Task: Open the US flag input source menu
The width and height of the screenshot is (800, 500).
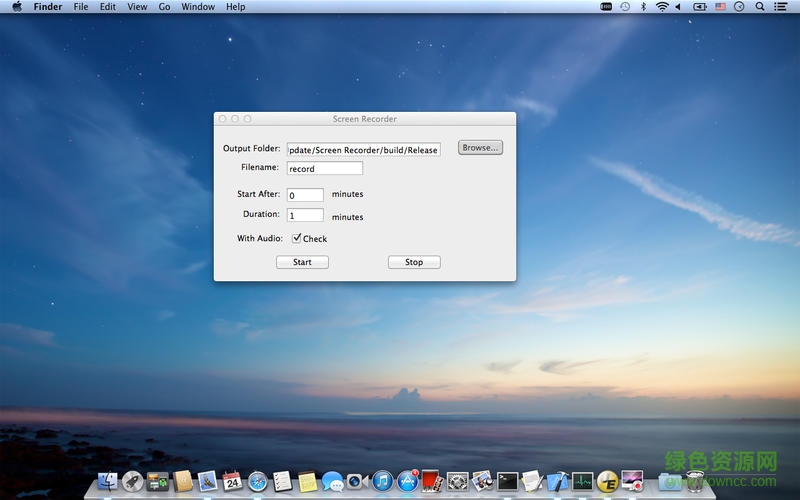Action: 720,7
